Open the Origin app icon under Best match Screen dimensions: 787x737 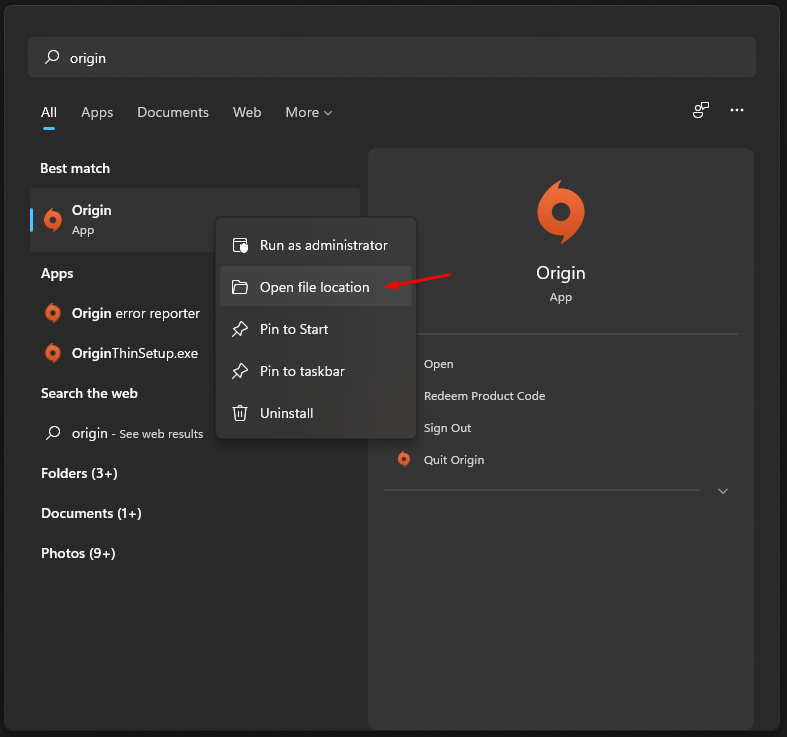[53, 219]
